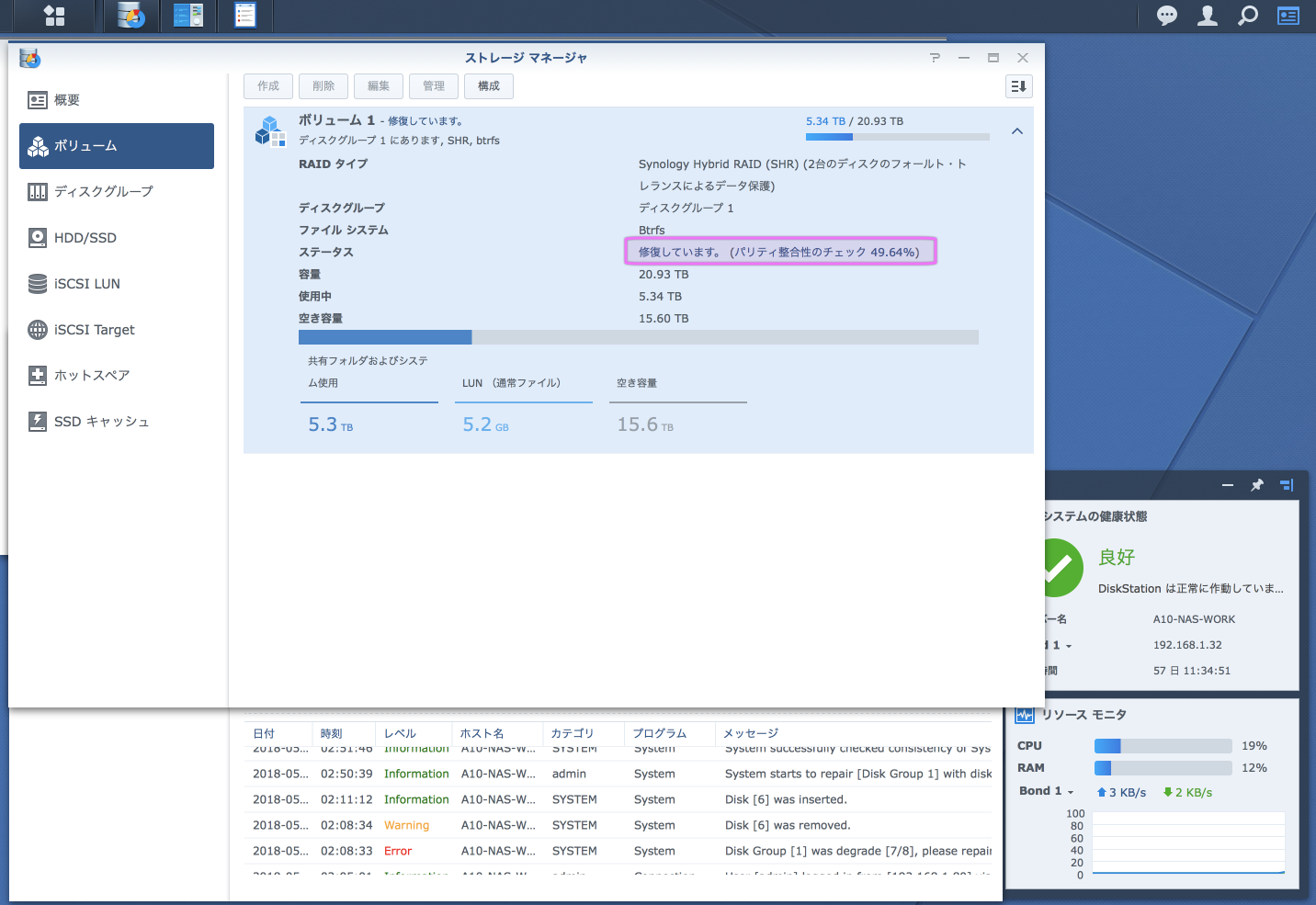The image size is (1316, 905).
Task: Expand the LAN interface dropdown in health widget
Action: click(1067, 646)
